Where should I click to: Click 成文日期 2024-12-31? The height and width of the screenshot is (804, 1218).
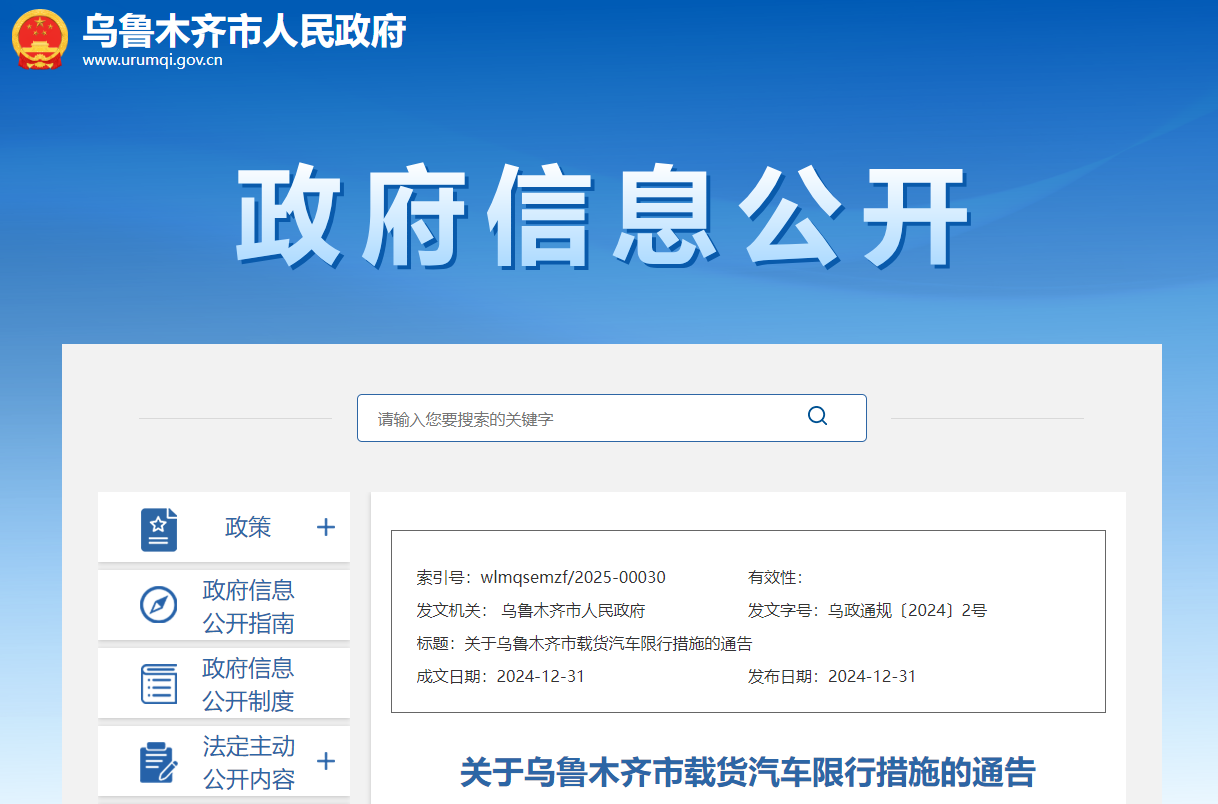coord(500,676)
